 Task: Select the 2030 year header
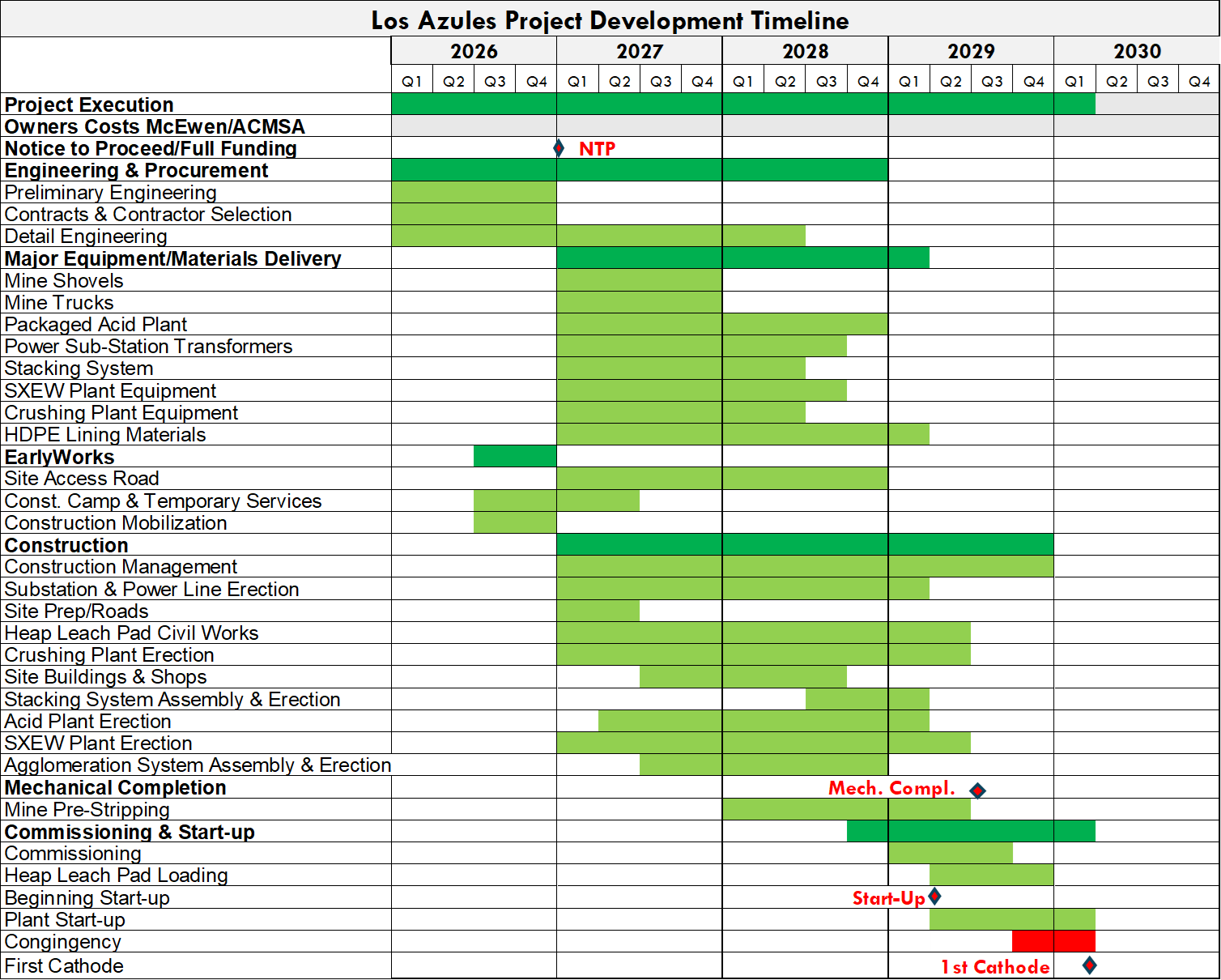[1137, 50]
